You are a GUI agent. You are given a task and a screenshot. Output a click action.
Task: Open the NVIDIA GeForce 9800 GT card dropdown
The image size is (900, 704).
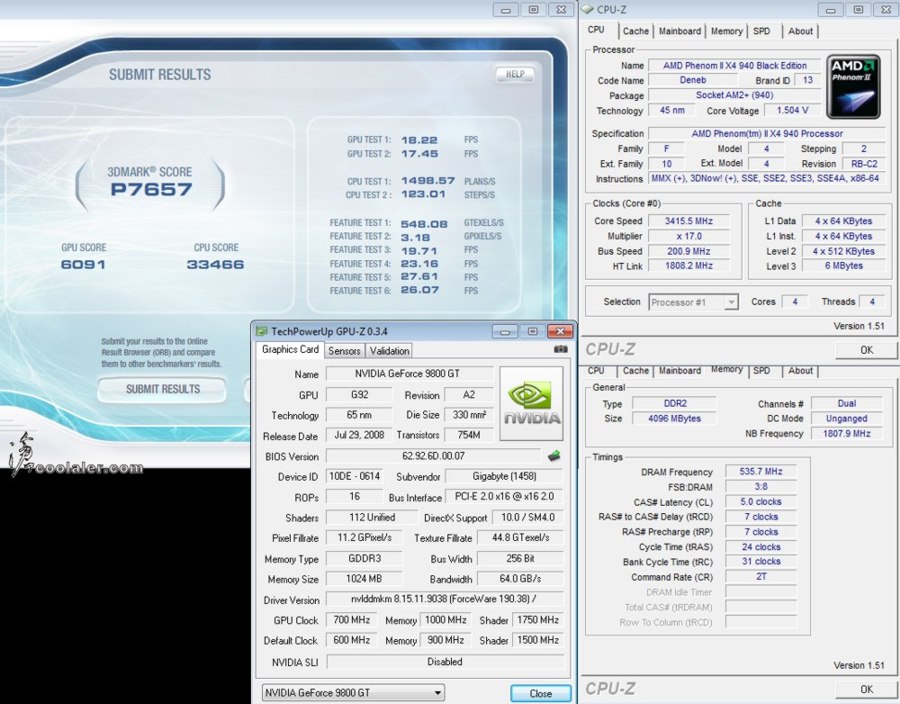click(x=353, y=693)
